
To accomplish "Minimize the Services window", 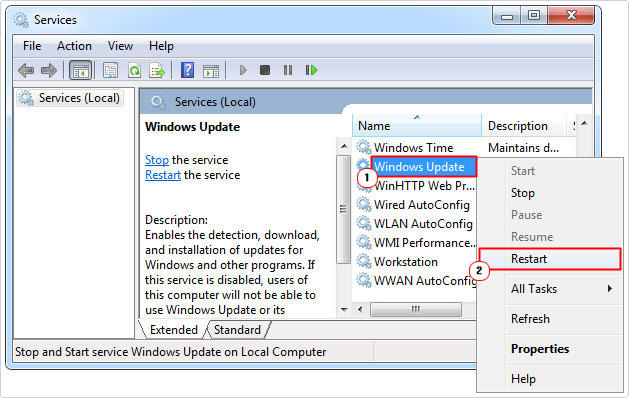I will click(507, 16).
